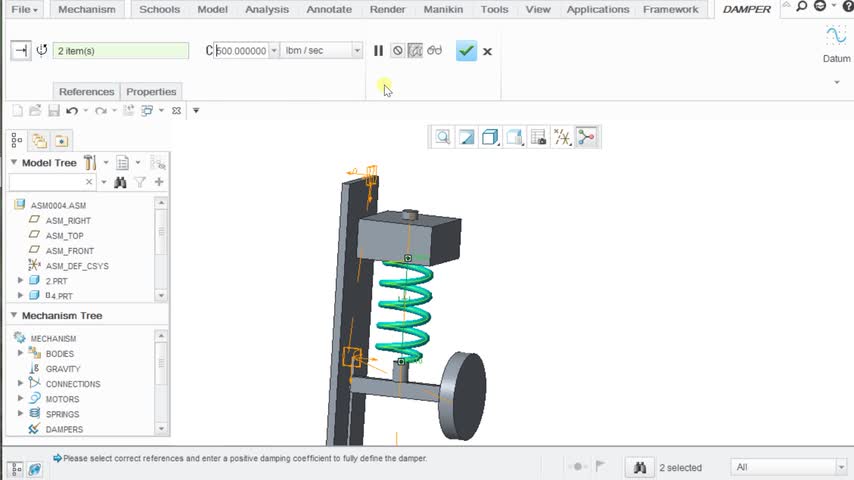Open Model Tree settings hammer icon
Viewport: 854px width, 480px height.
[90, 162]
